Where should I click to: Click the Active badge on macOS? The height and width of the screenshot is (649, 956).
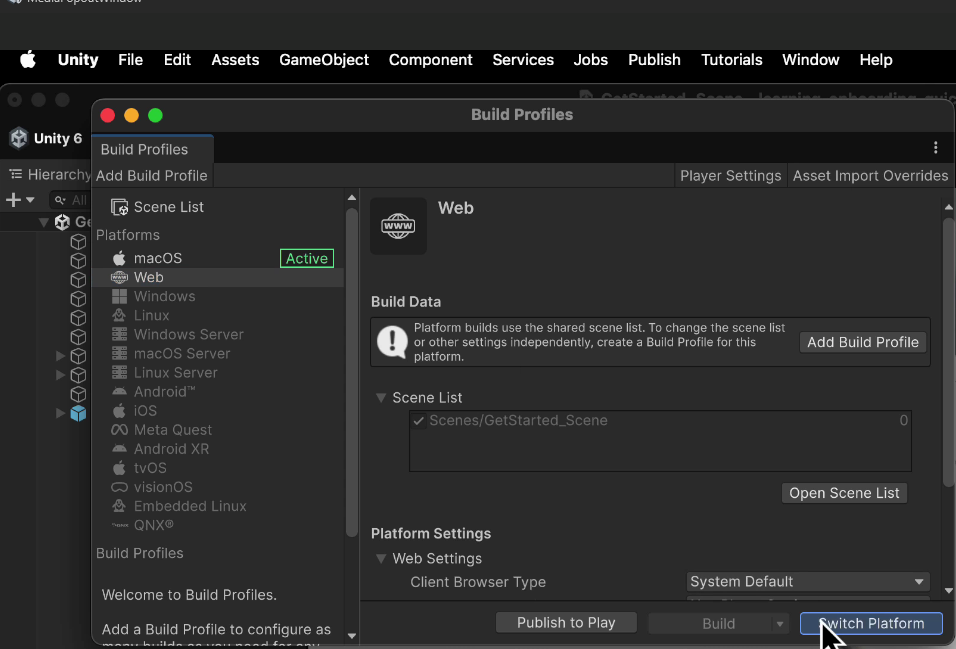click(307, 258)
